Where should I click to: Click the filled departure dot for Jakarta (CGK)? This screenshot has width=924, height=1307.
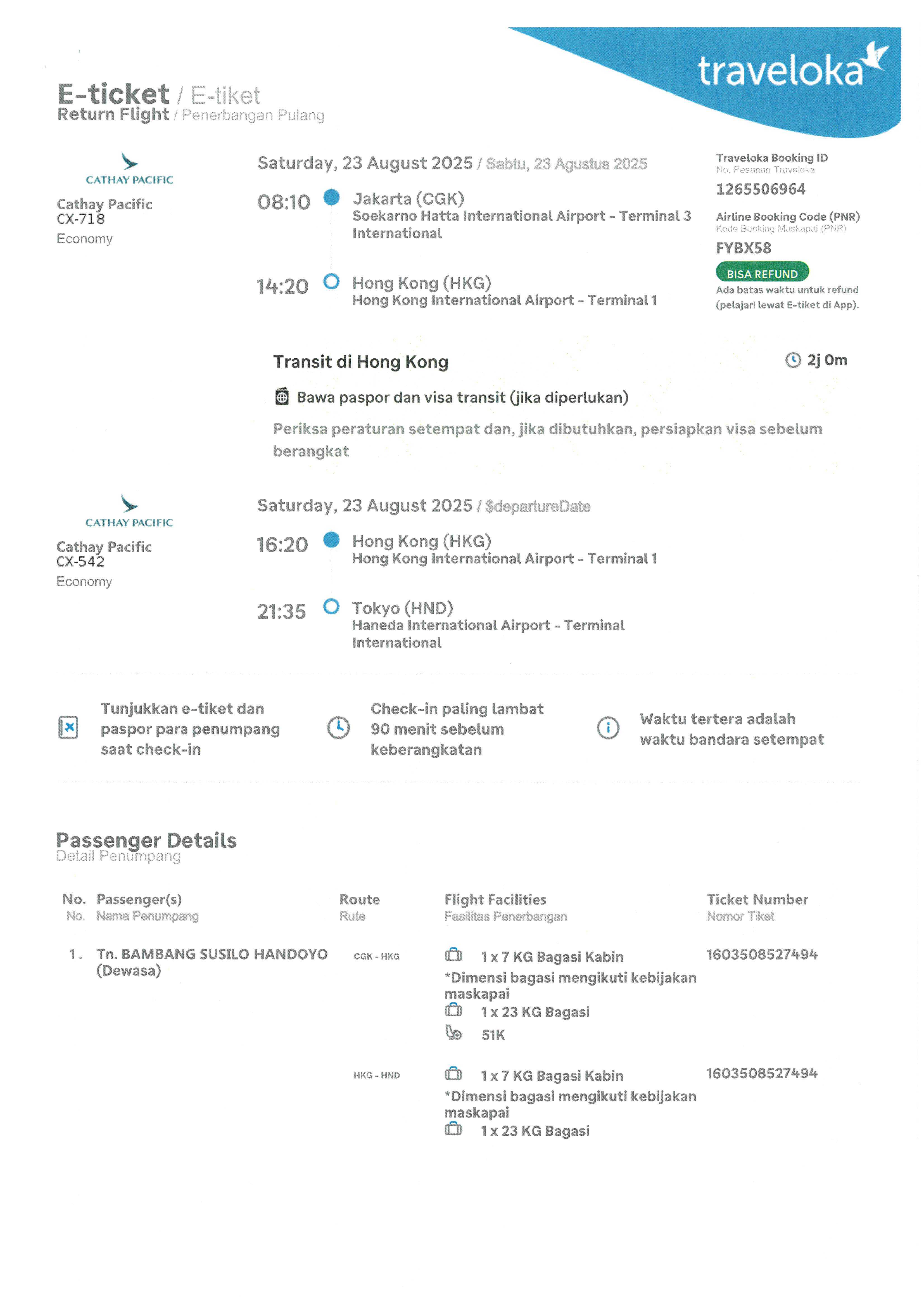click(x=331, y=198)
